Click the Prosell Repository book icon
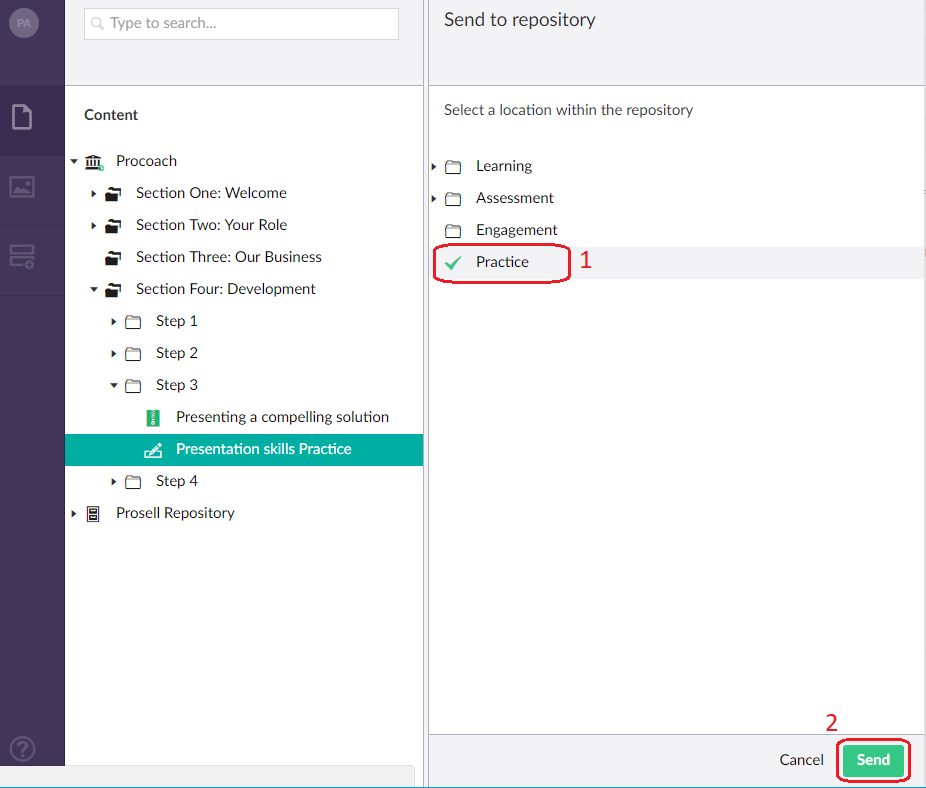The width and height of the screenshot is (926, 788). point(93,512)
